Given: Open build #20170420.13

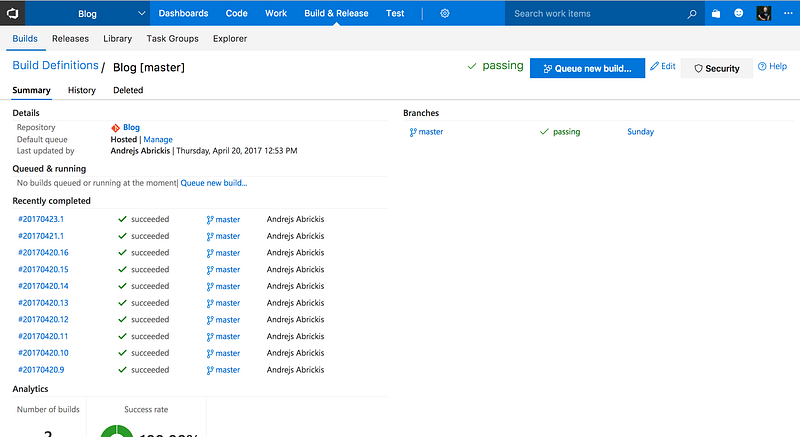Looking at the screenshot, I should [x=43, y=303].
